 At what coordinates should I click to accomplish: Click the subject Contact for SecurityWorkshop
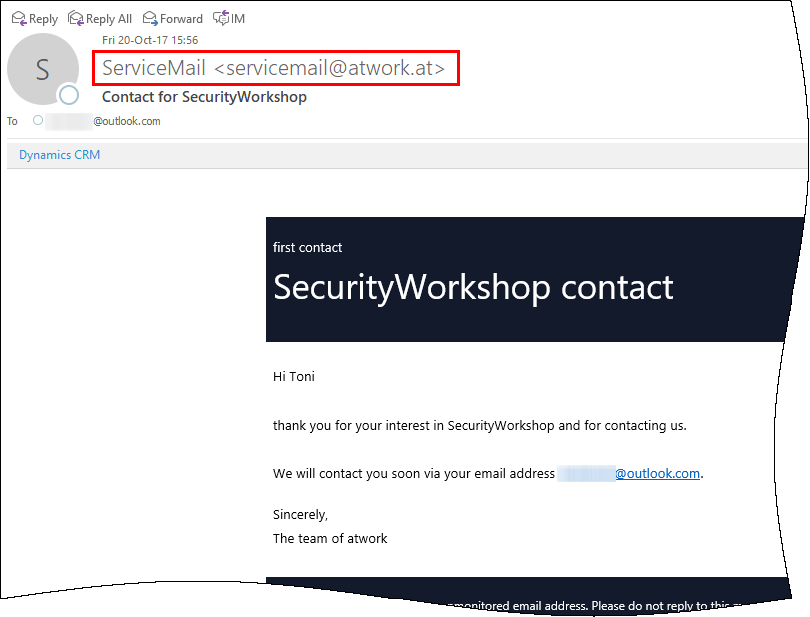(x=204, y=97)
